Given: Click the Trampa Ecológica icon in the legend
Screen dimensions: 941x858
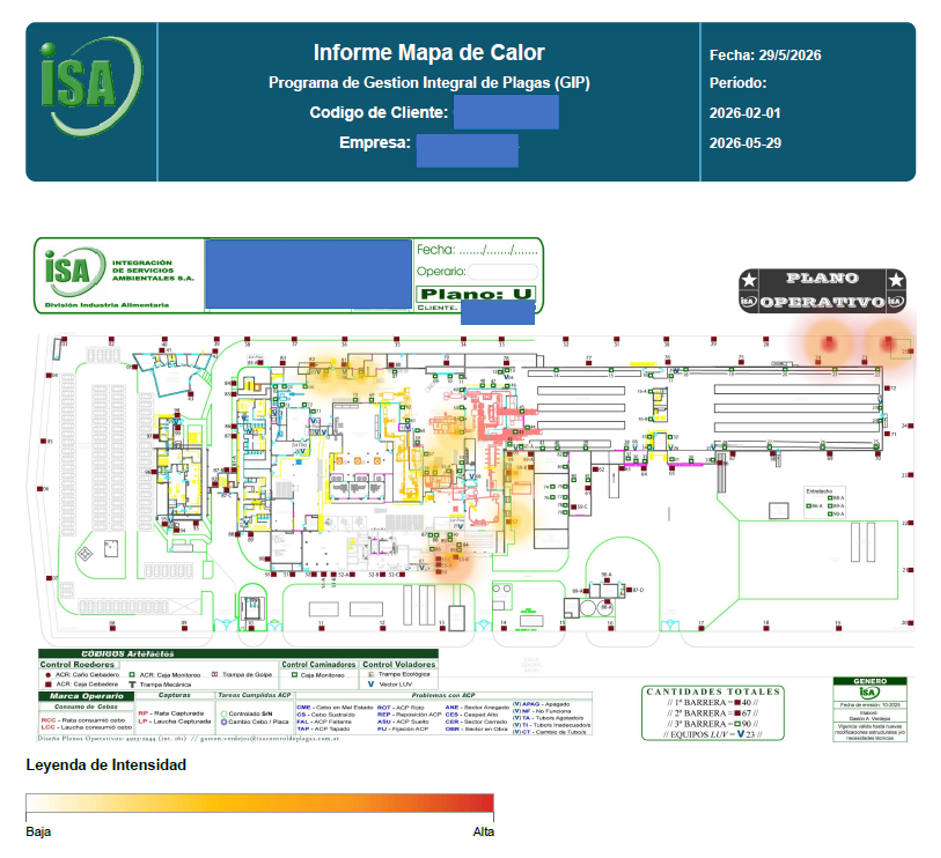Looking at the screenshot, I should click(x=371, y=674).
